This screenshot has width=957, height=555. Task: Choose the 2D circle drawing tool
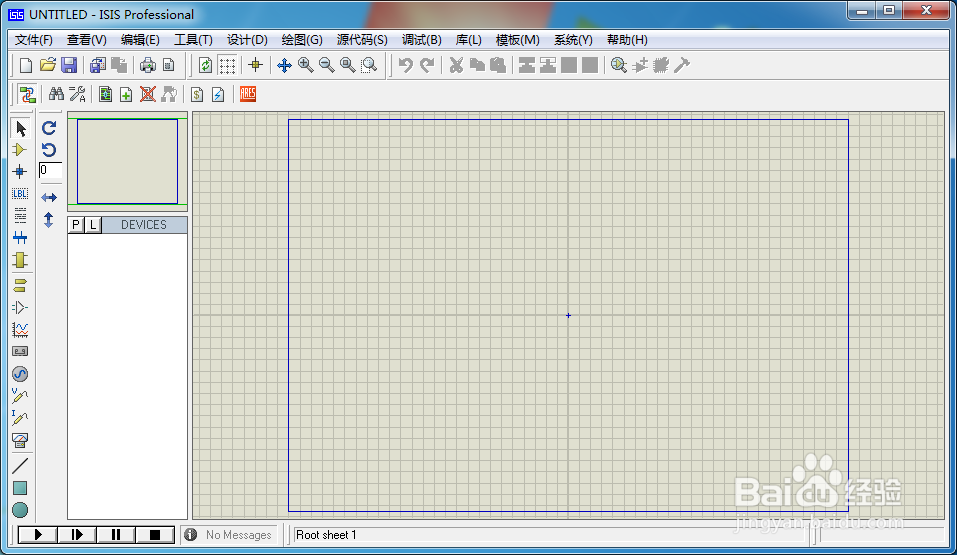pyautogui.click(x=20, y=510)
